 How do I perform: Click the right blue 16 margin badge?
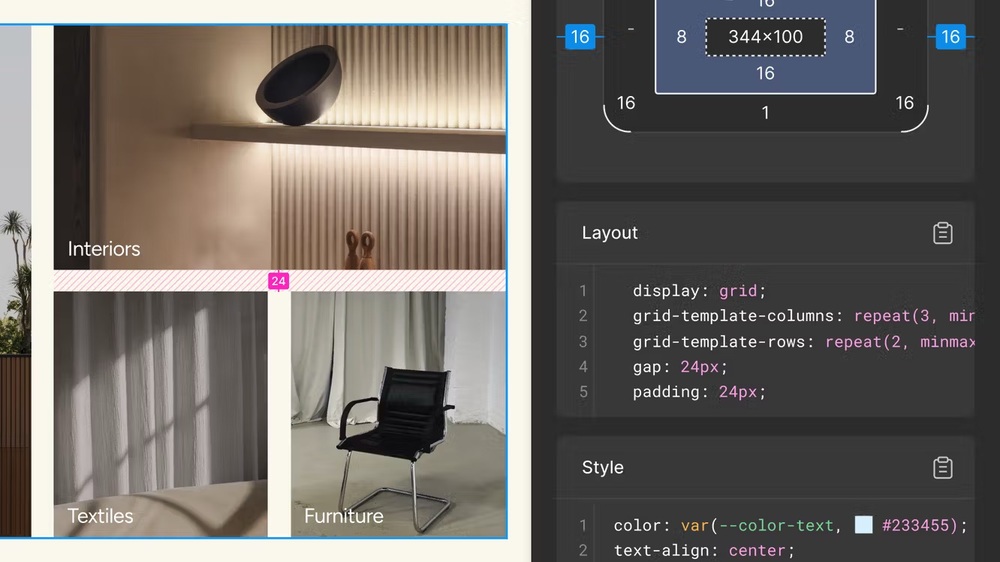coord(950,37)
